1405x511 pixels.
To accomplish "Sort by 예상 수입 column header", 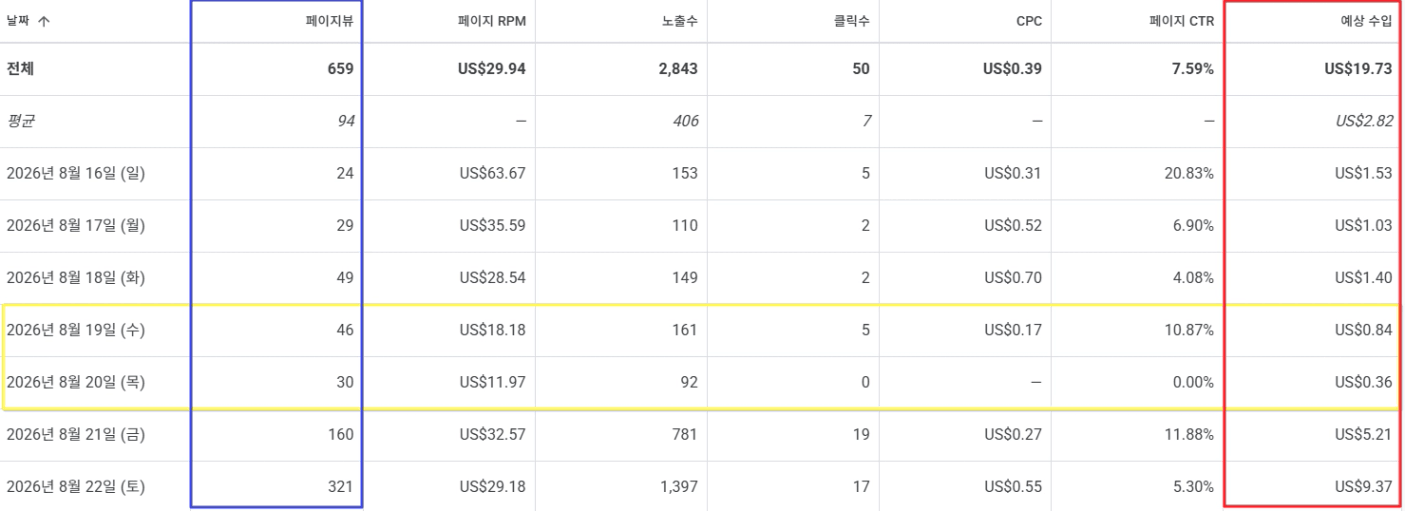I will (1366, 21).
